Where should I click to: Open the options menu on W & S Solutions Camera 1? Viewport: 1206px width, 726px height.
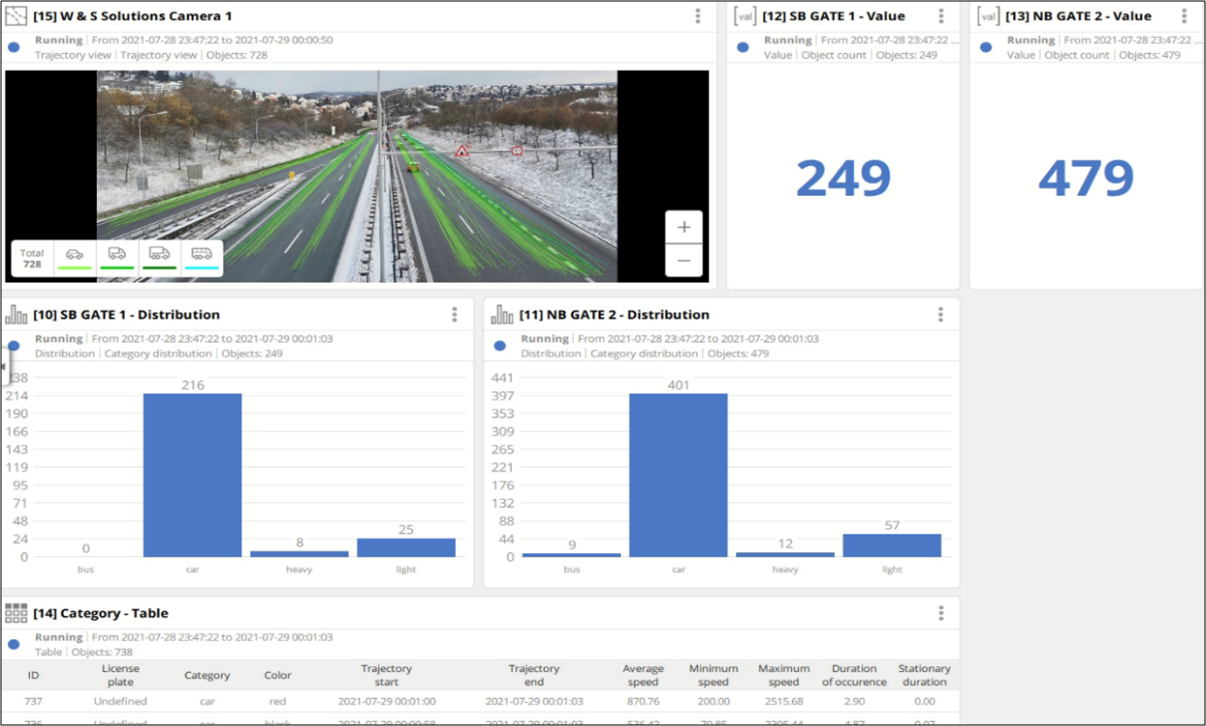tap(697, 15)
